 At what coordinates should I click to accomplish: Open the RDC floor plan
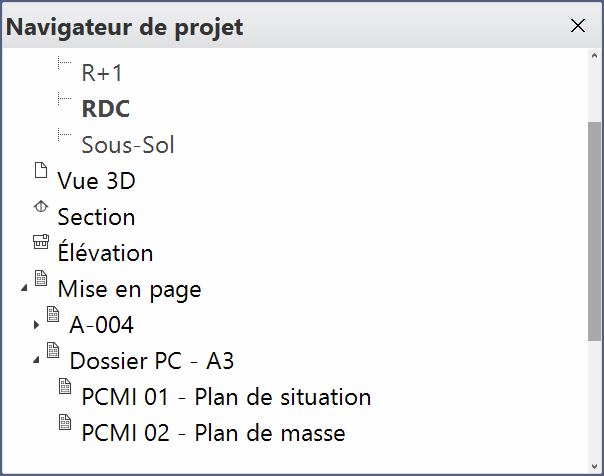(x=106, y=109)
